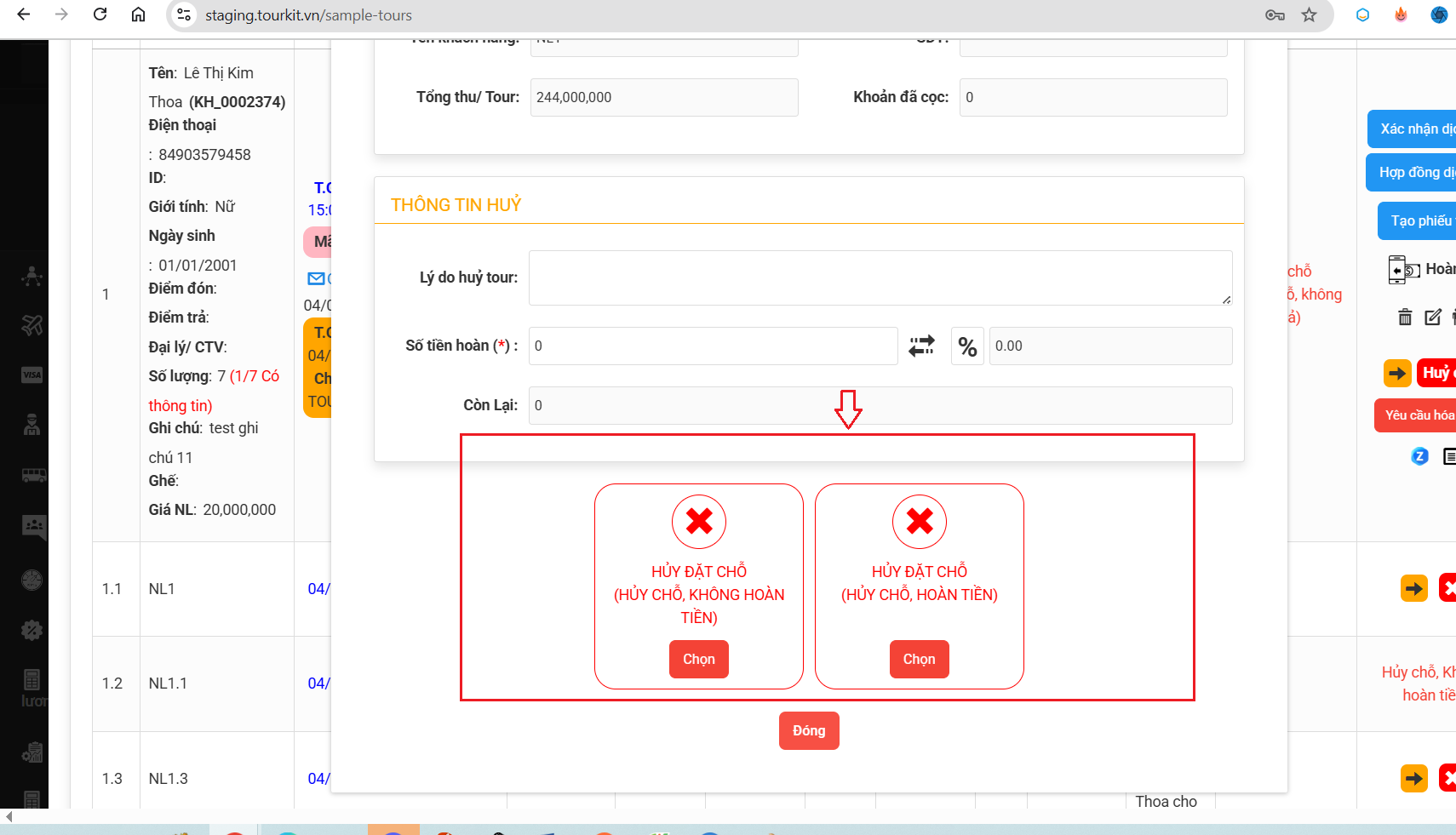Click the pencil edit icon in booking actions
This screenshot has width=1456, height=835.
[1433, 317]
